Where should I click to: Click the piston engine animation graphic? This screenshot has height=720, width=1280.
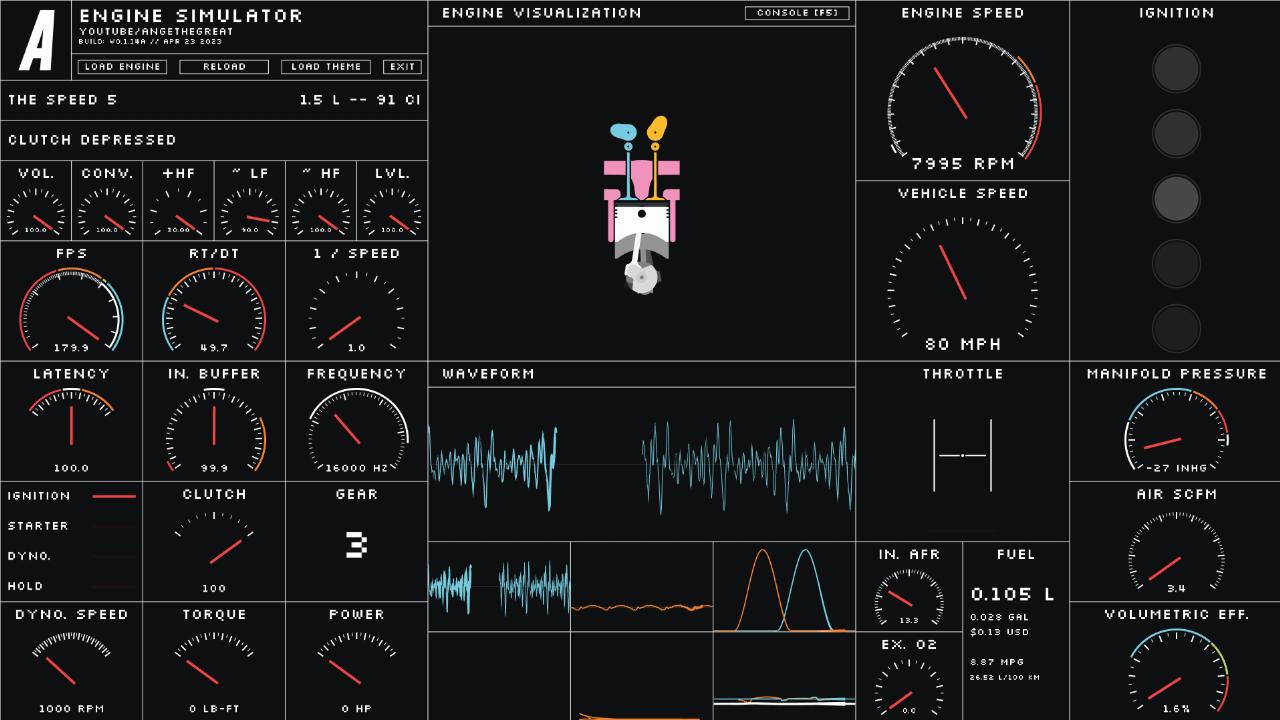tap(642, 205)
